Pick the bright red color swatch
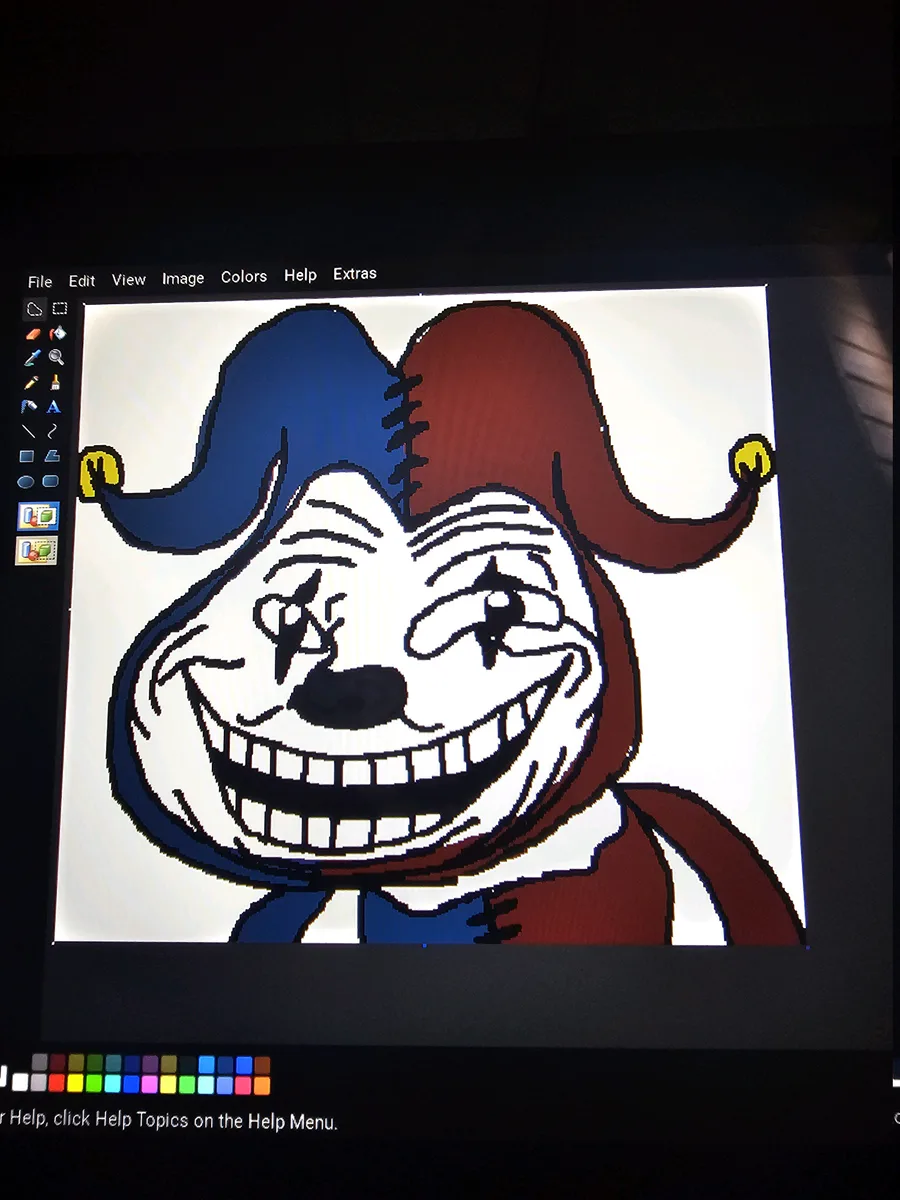Viewport: 900px width, 1200px height. [57, 1083]
